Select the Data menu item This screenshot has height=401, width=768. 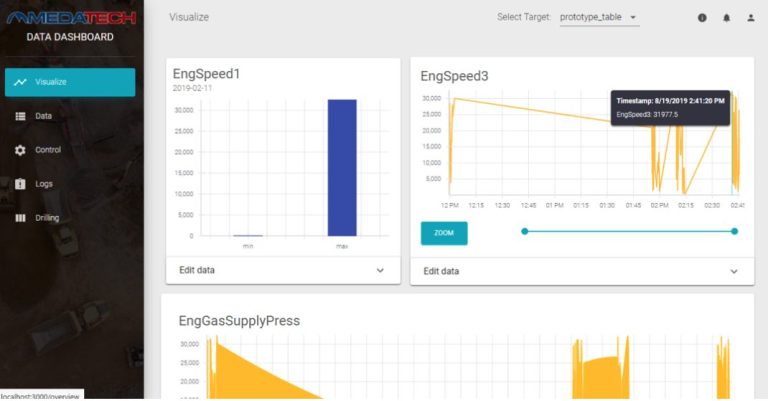43,116
